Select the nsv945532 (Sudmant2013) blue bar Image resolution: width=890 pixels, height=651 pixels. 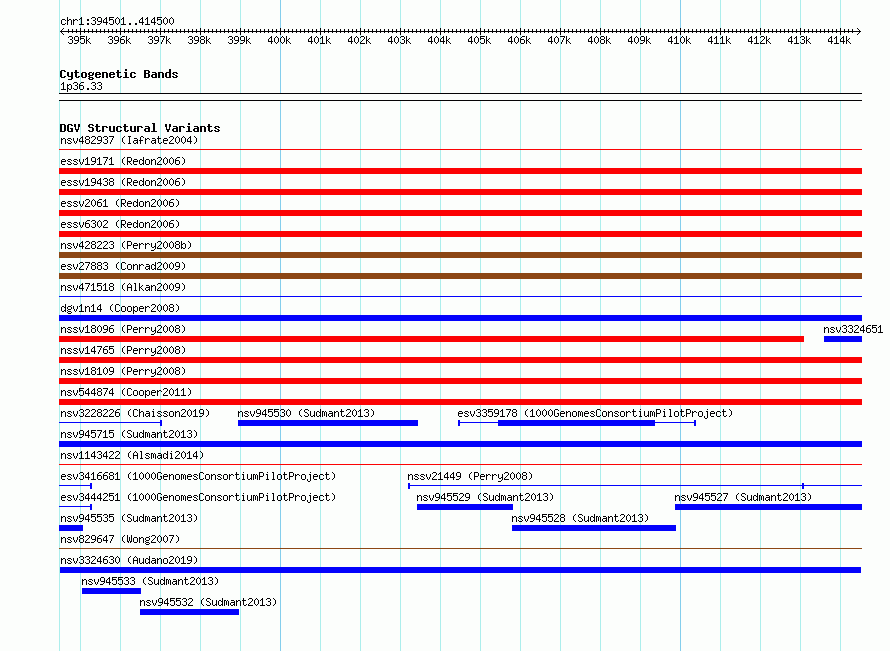[190, 612]
